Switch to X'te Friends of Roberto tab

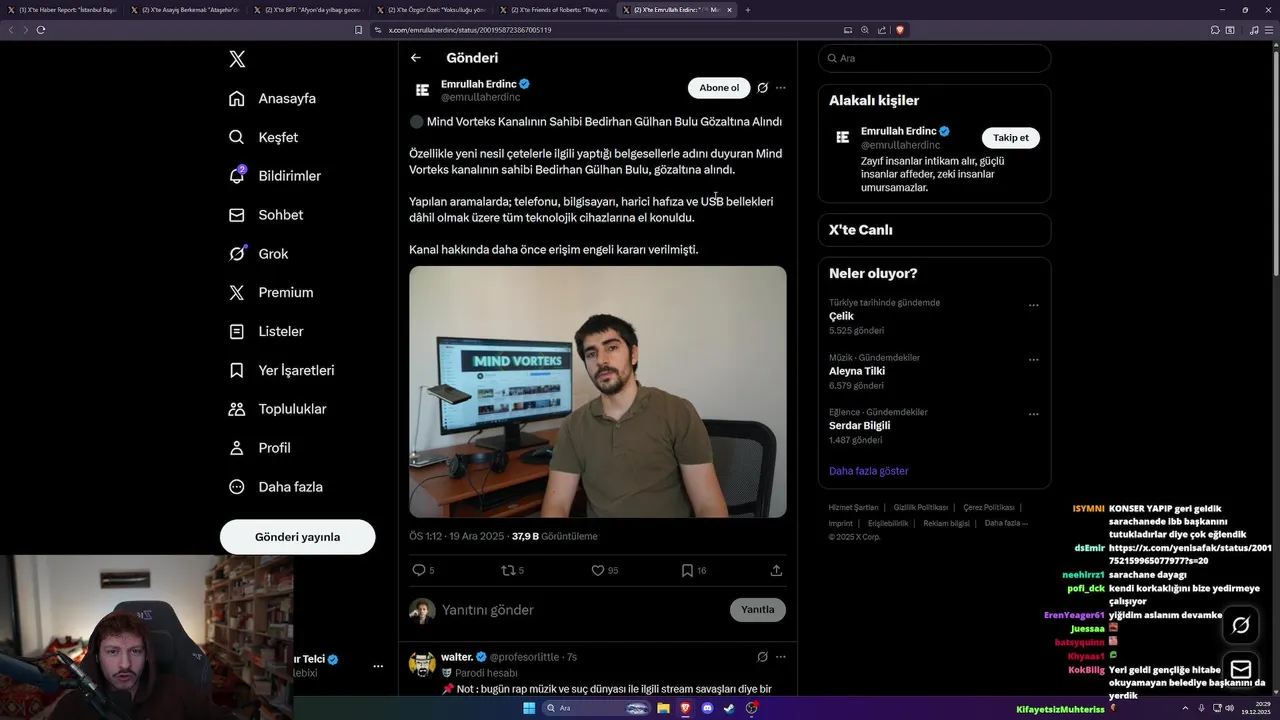(x=553, y=10)
